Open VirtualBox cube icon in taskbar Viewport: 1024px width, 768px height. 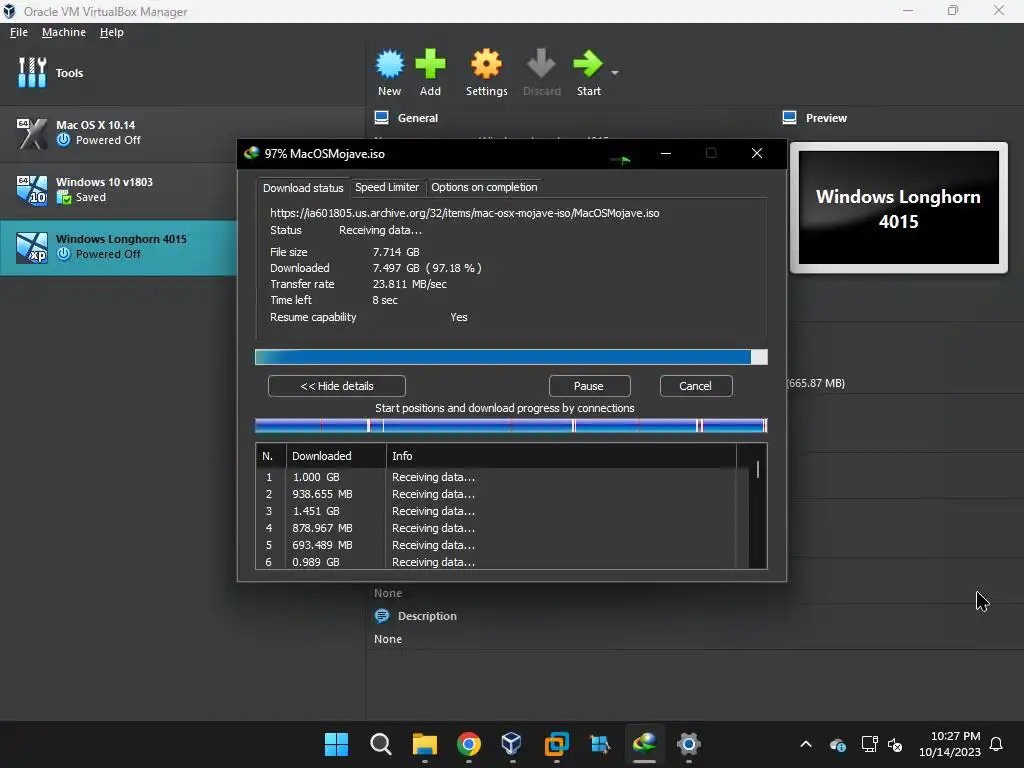pyautogui.click(x=512, y=744)
